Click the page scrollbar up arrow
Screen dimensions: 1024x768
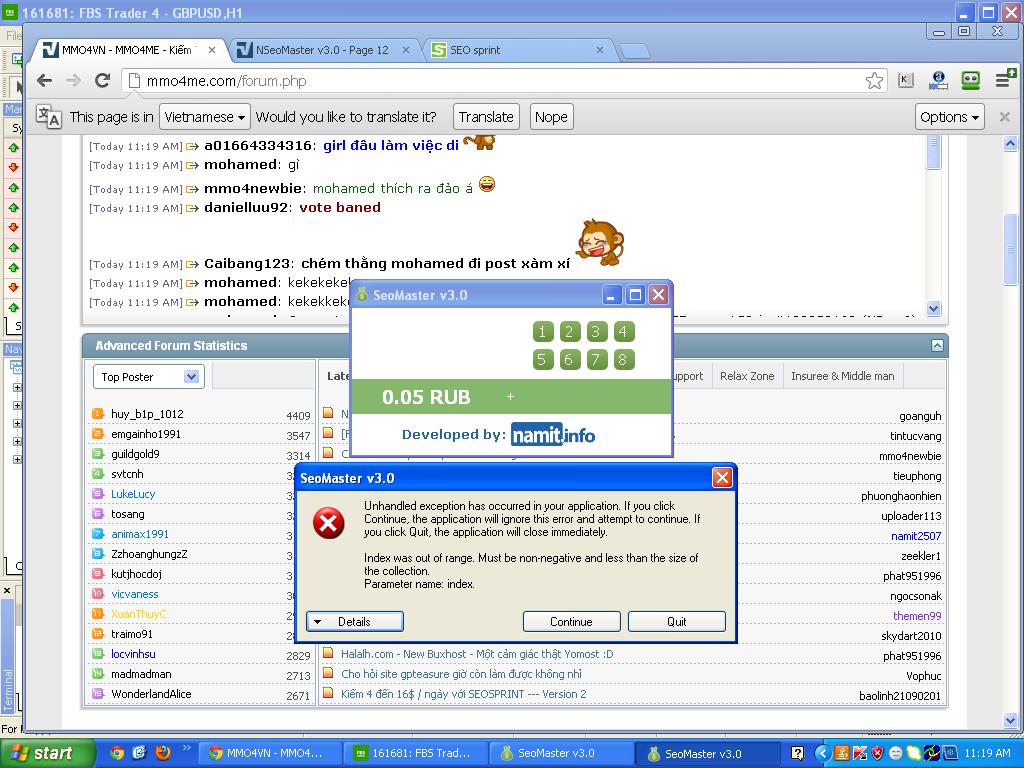tap(1010, 144)
